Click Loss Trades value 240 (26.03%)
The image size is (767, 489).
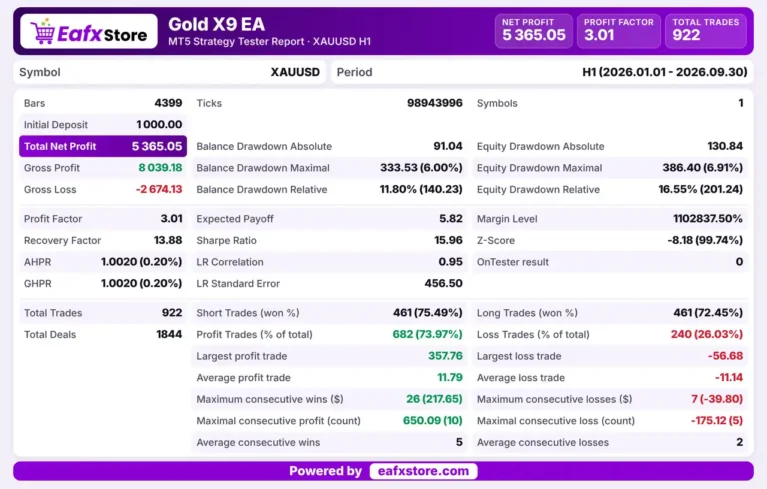pyautogui.click(x=706, y=334)
